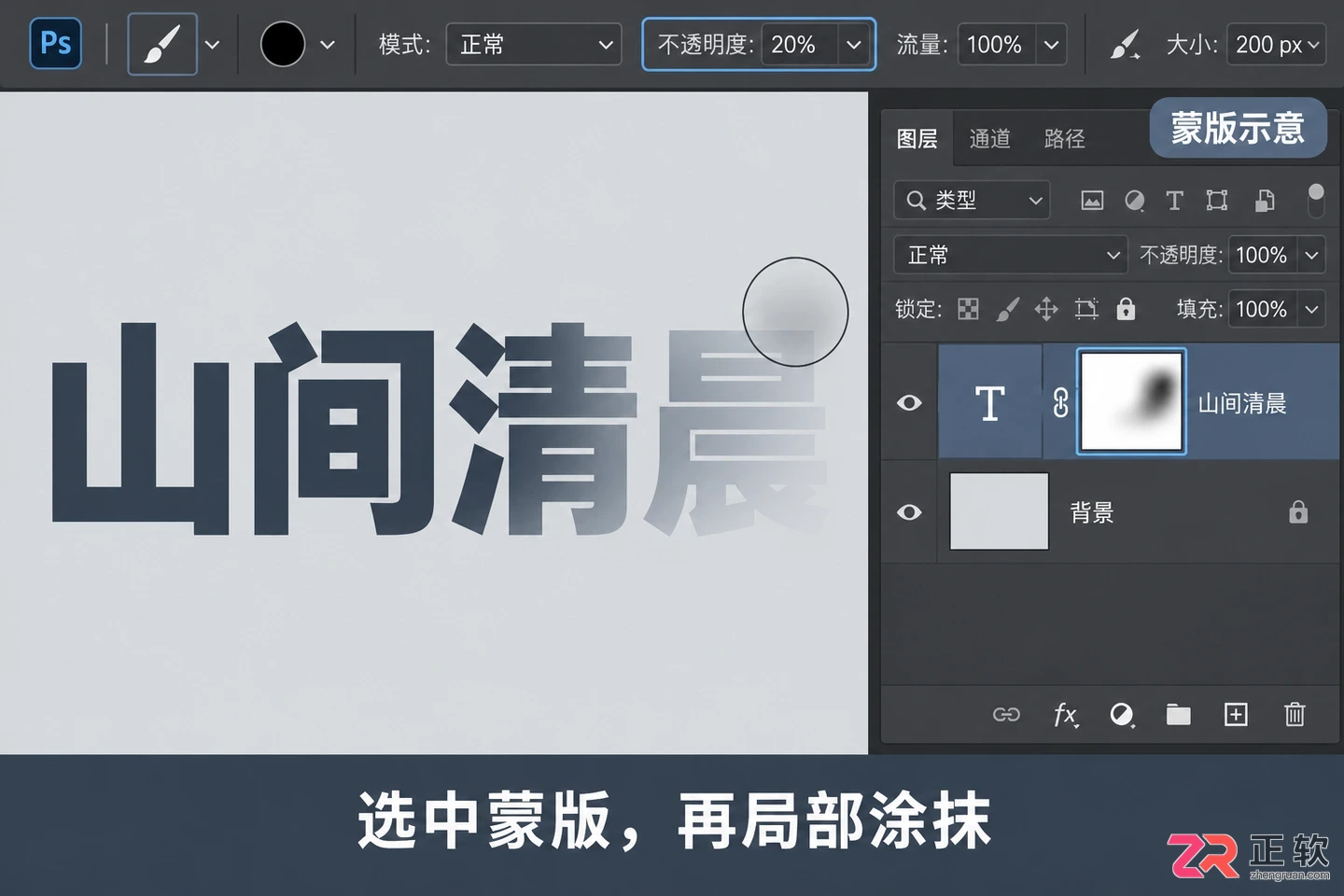
Task: Open the 类型 layer filter dropdown
Action: 972,201
